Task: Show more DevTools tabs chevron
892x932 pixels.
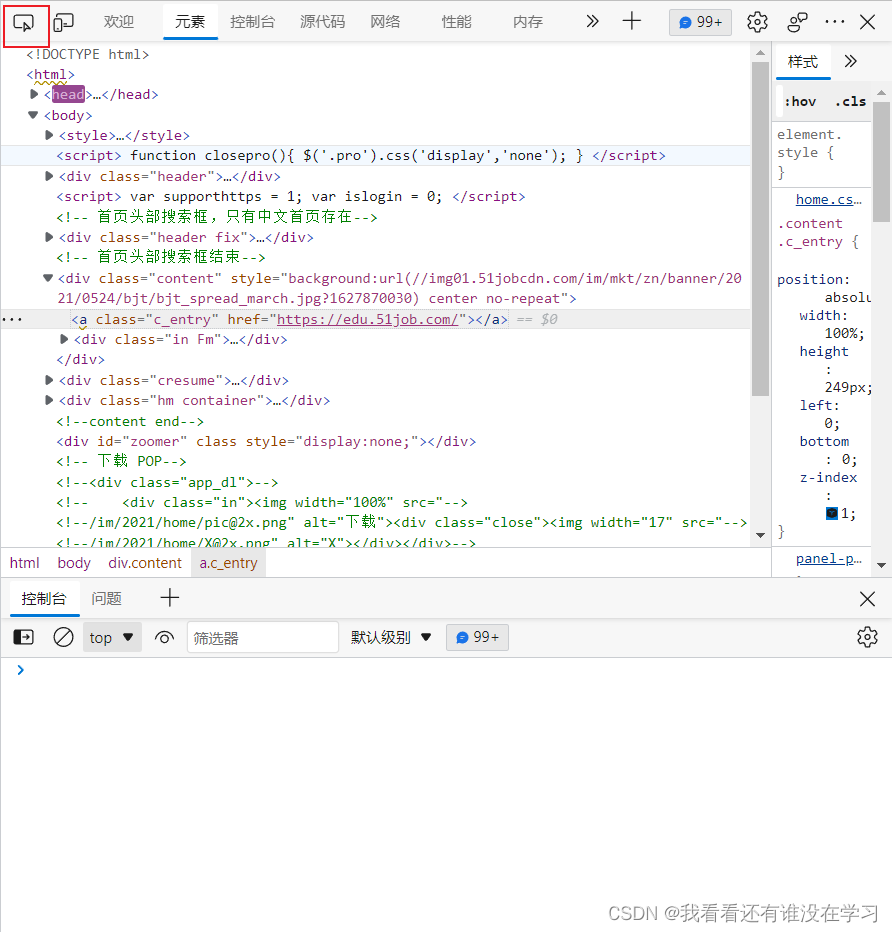Action: pos(592,22)
